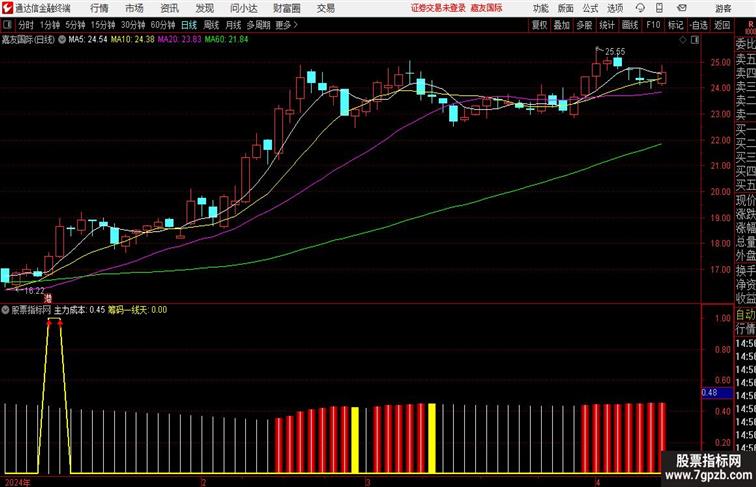Click the 返回 back button

[722, 25]
